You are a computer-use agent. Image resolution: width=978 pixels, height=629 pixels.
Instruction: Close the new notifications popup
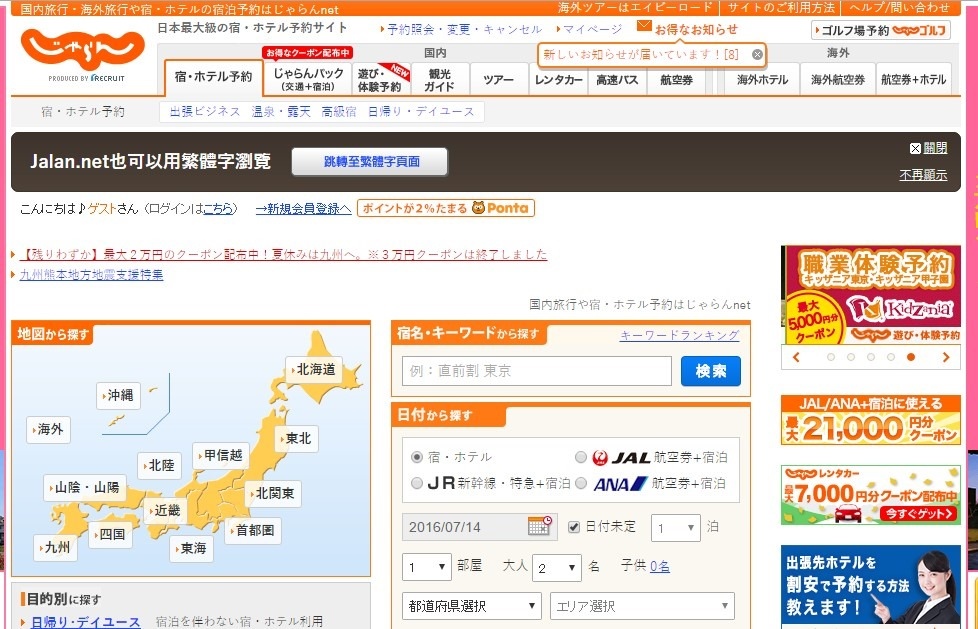coord(757,54)
